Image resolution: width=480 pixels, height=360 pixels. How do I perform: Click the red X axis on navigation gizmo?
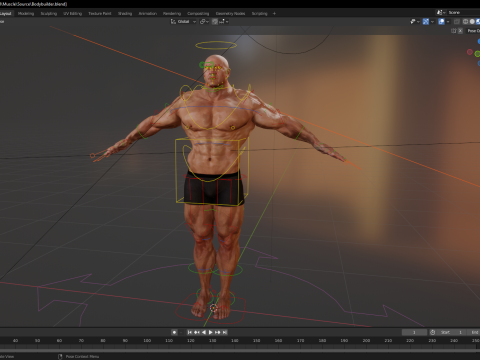470,52
